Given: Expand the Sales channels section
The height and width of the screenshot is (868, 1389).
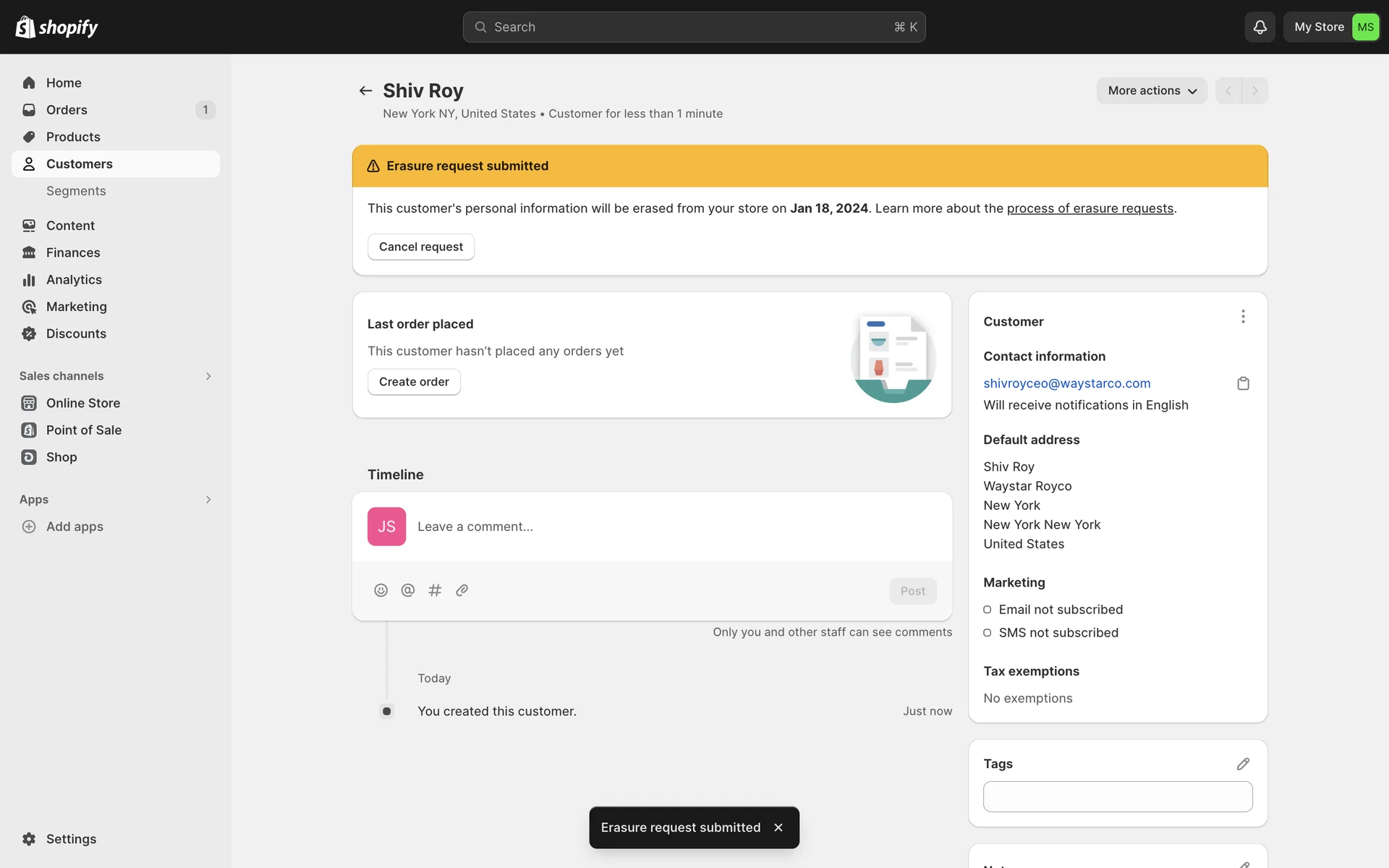Looking at the screenshot, I should click(x=208, y=376).
